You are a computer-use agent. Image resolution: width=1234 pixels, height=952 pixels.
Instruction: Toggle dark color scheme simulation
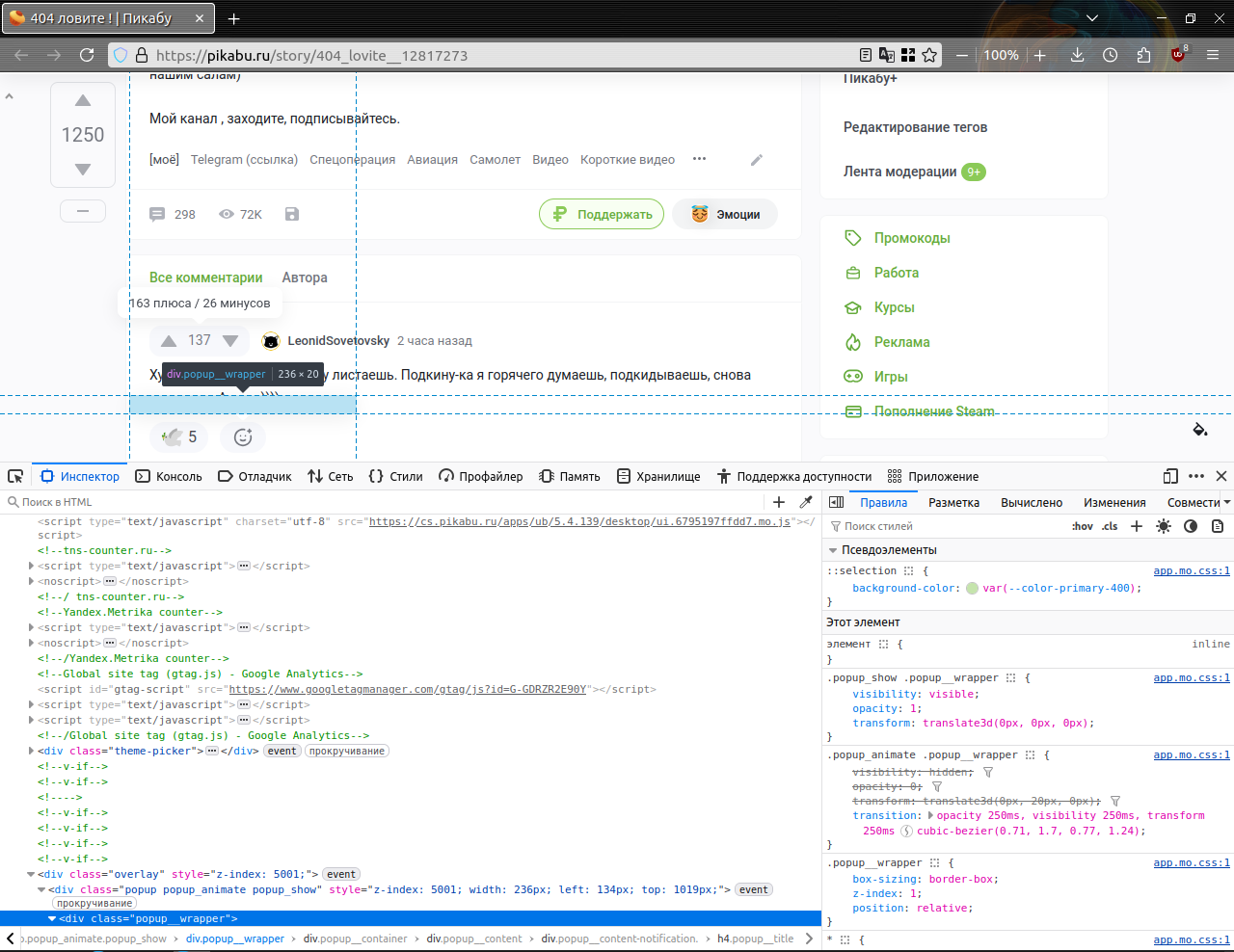pos(1191,526)
